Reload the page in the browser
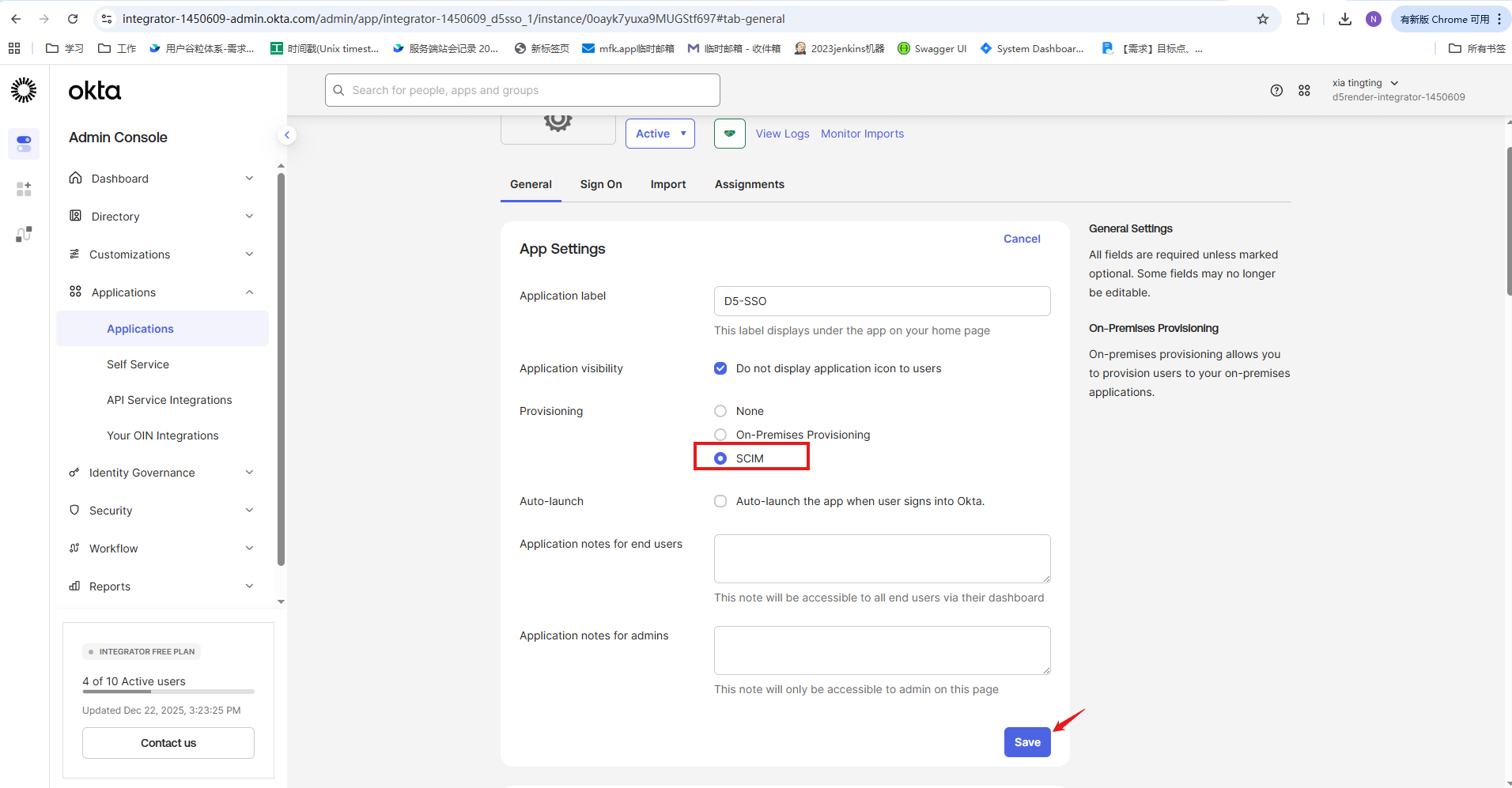This screenshot has height=788, width=1512. coord(73,19)
